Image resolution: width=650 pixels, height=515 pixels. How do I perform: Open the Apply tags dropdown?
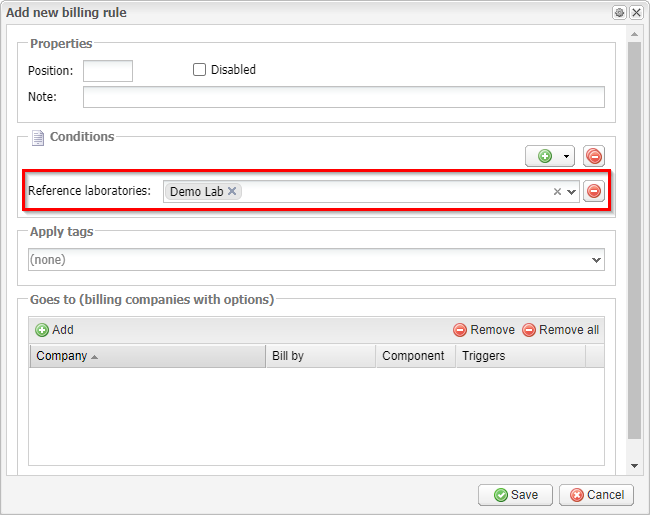click(x=596, y=260)
